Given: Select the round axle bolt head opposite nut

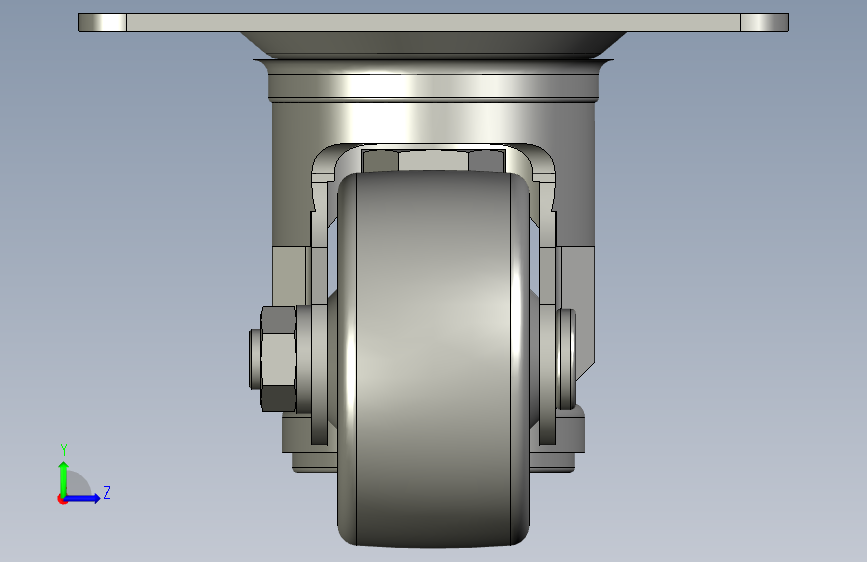Looking at the screenshot, I should 566,359.
